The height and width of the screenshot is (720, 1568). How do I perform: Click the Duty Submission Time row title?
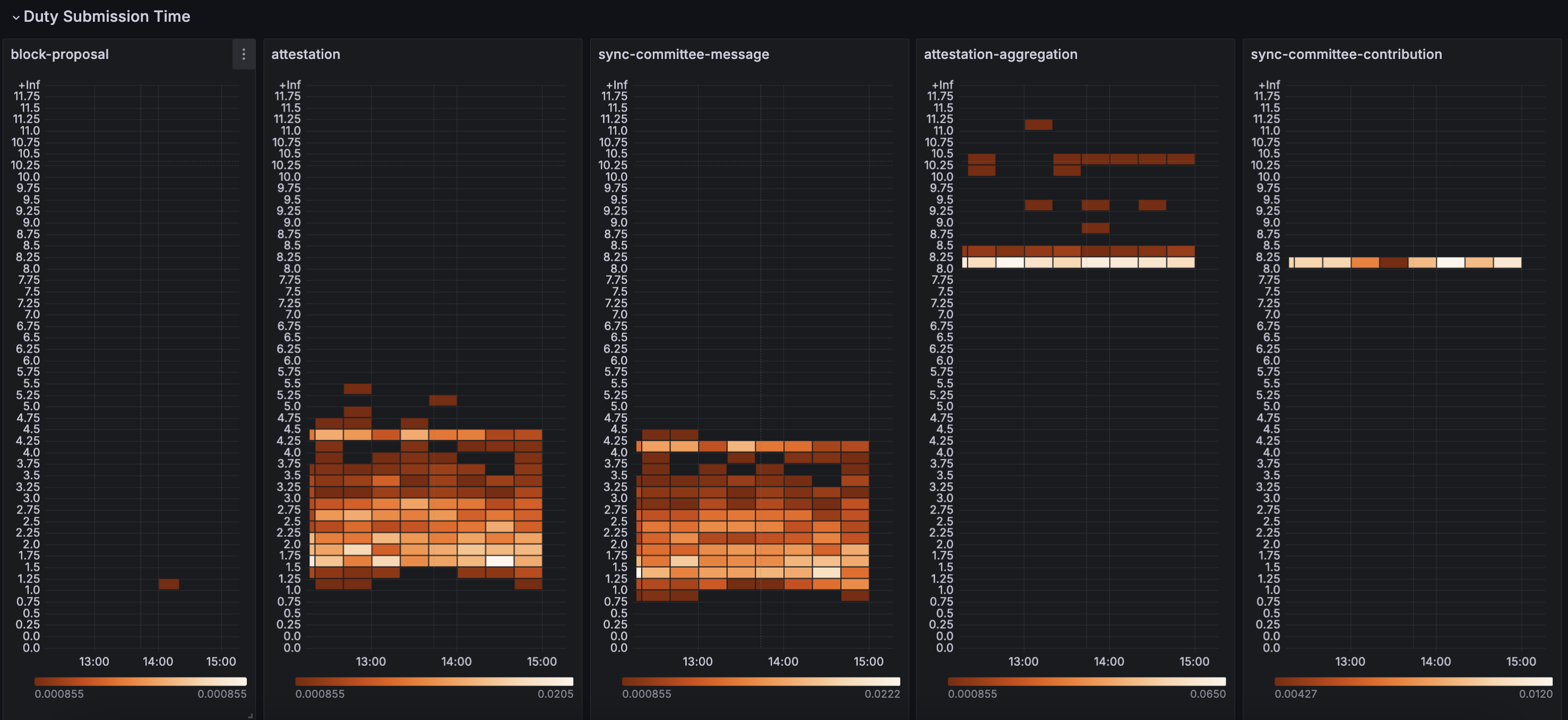[x=107, y=16]
